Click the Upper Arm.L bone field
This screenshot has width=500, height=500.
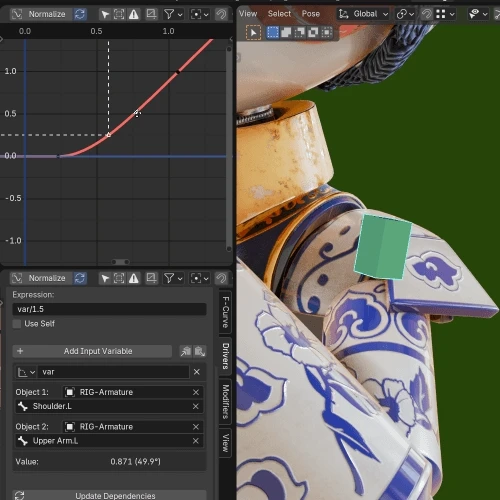(x=109, y=441)
